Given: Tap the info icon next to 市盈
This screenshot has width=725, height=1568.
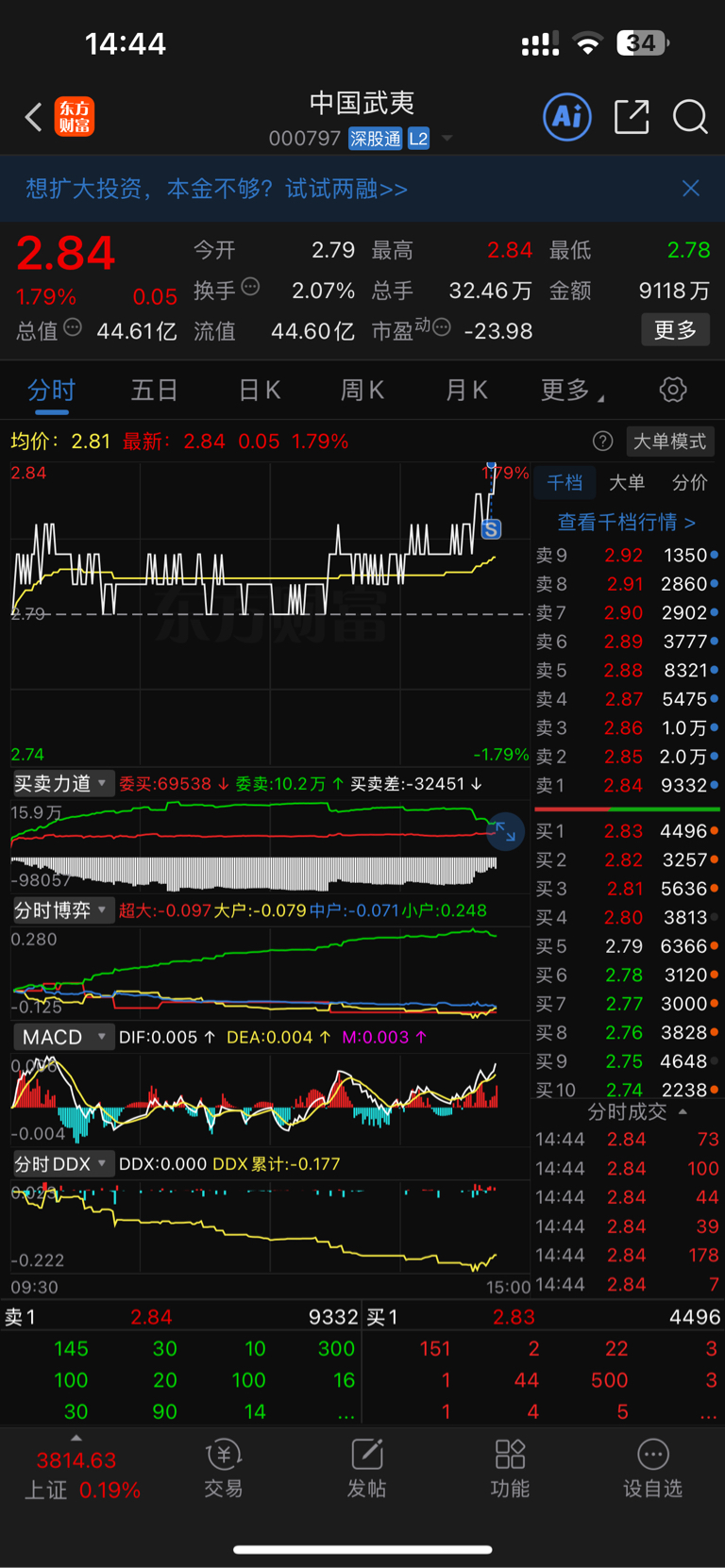Looking at the screenshot, I should [x=441, y=328].
